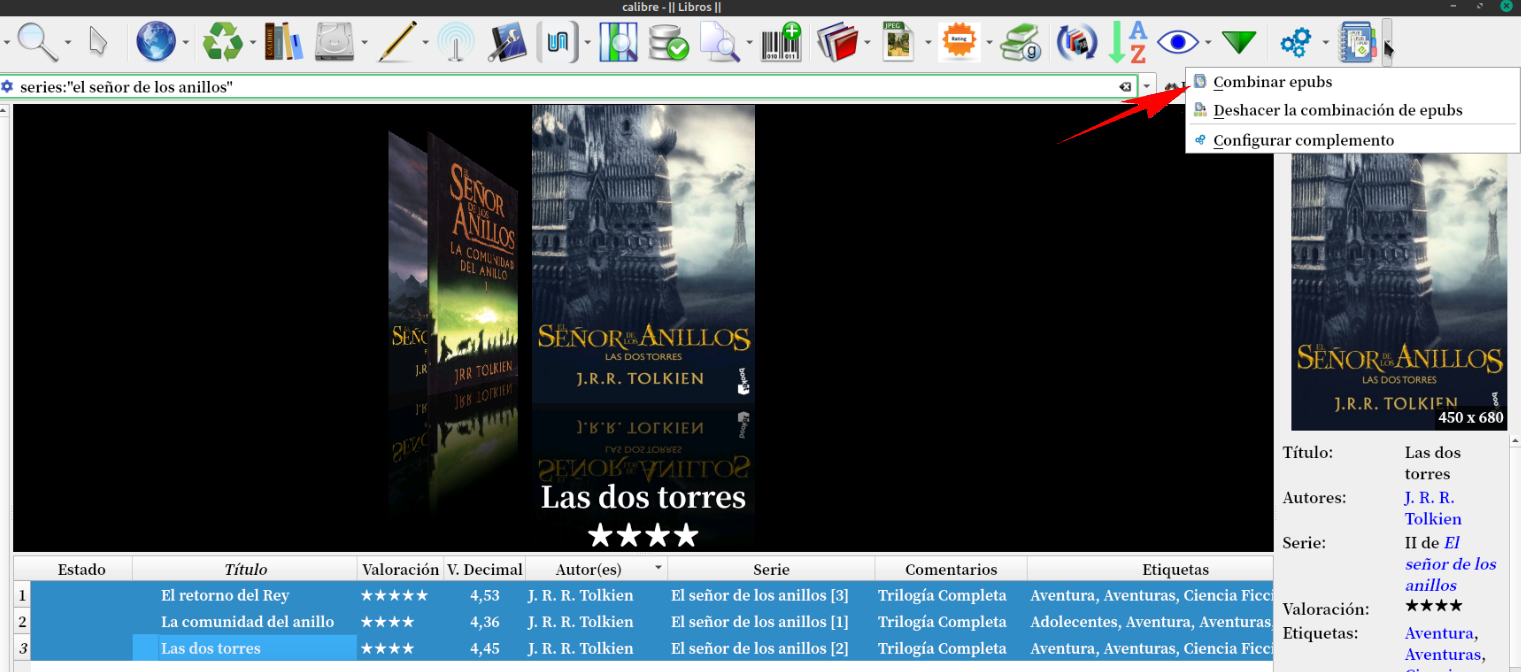Select Las dos torres title cell
The height and width of the screenshot is (672, 1521).
pos(245,648)
